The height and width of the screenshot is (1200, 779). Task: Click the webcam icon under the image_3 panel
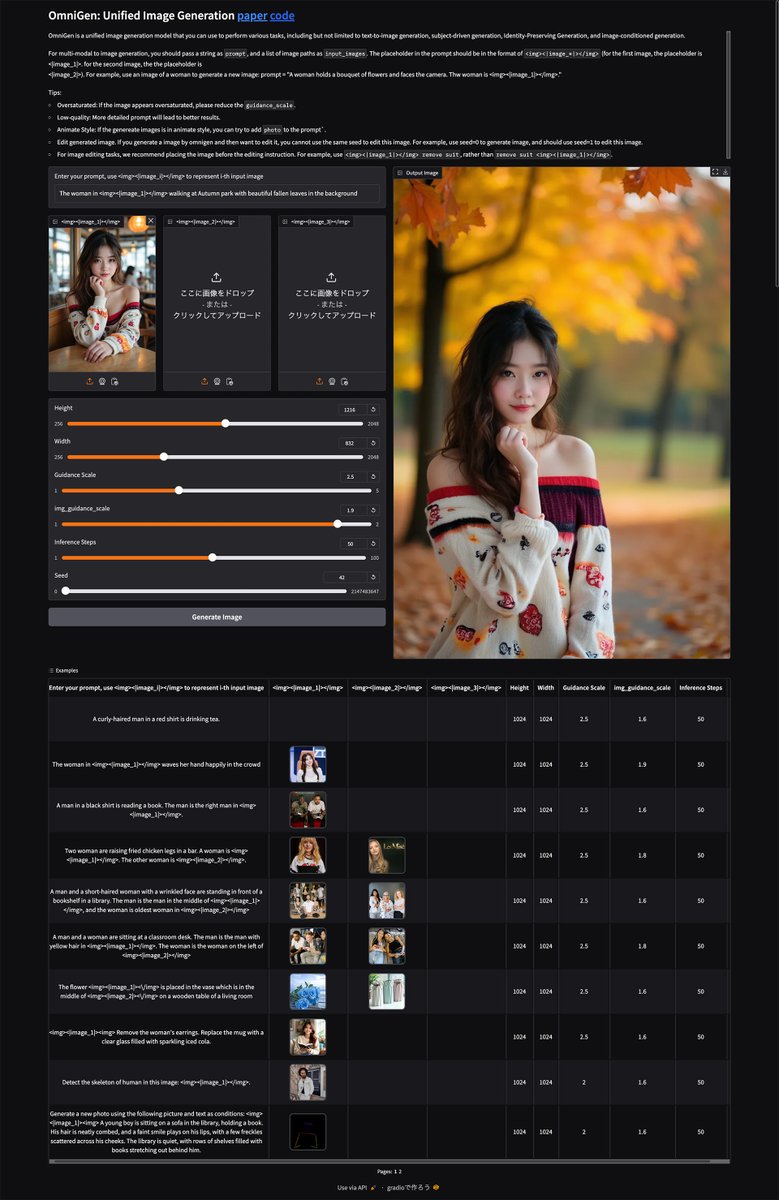tap(332, 381)
